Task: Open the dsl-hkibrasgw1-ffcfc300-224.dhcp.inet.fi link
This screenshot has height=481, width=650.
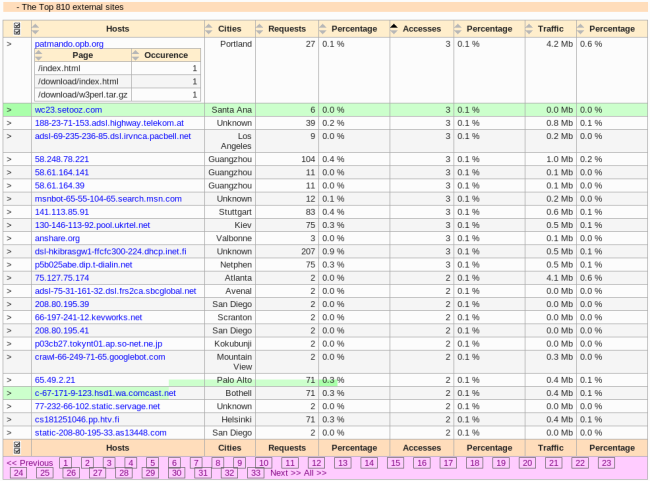Action: pyautogui.click(x=111, y=252)
